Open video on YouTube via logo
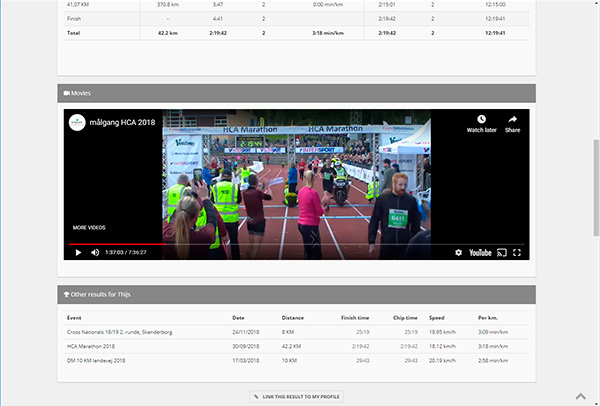Screen dimensions: 600x406 point(480,253)
